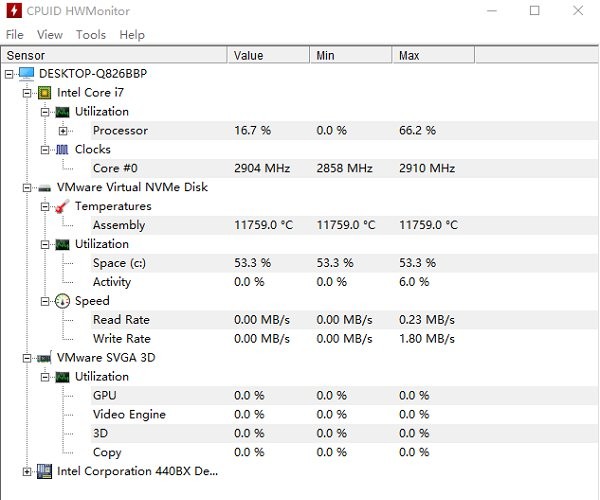Expand the Processor utilization node
Screen dimensions: 600x500
(x=63, y=131)
